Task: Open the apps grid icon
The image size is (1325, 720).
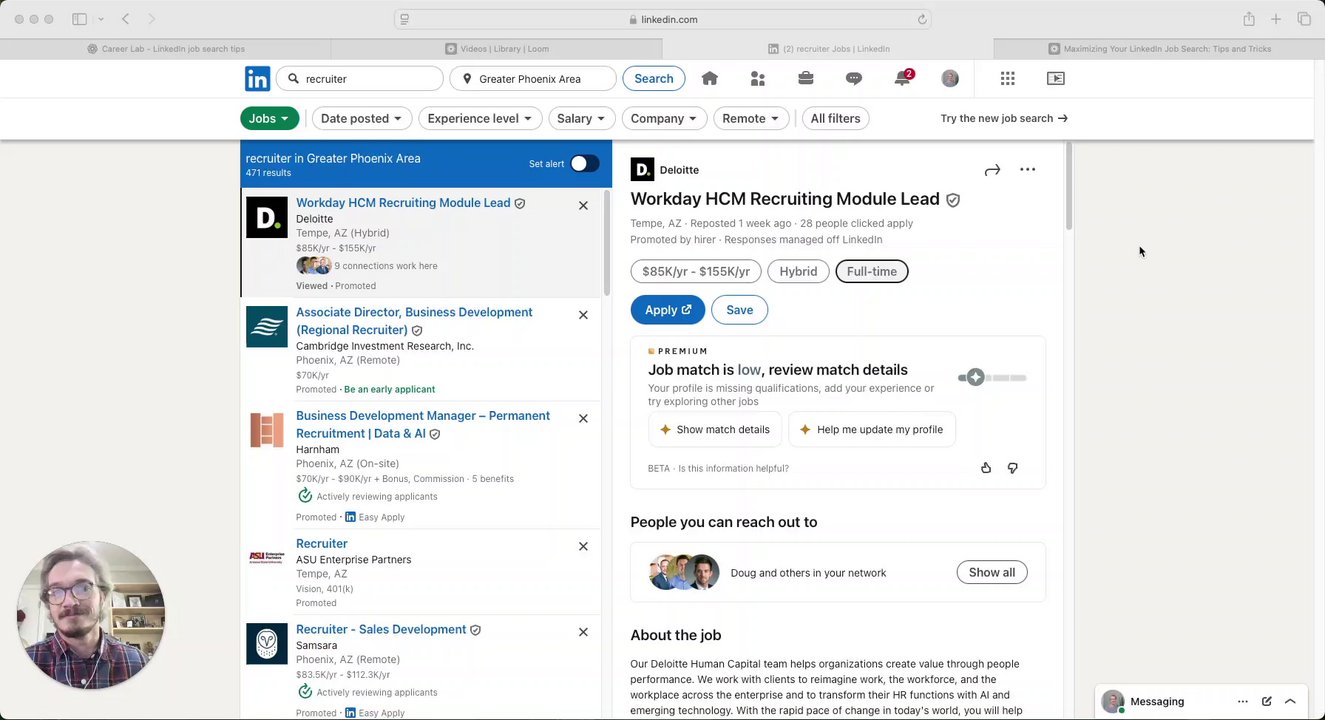Action: (1008, 78)
